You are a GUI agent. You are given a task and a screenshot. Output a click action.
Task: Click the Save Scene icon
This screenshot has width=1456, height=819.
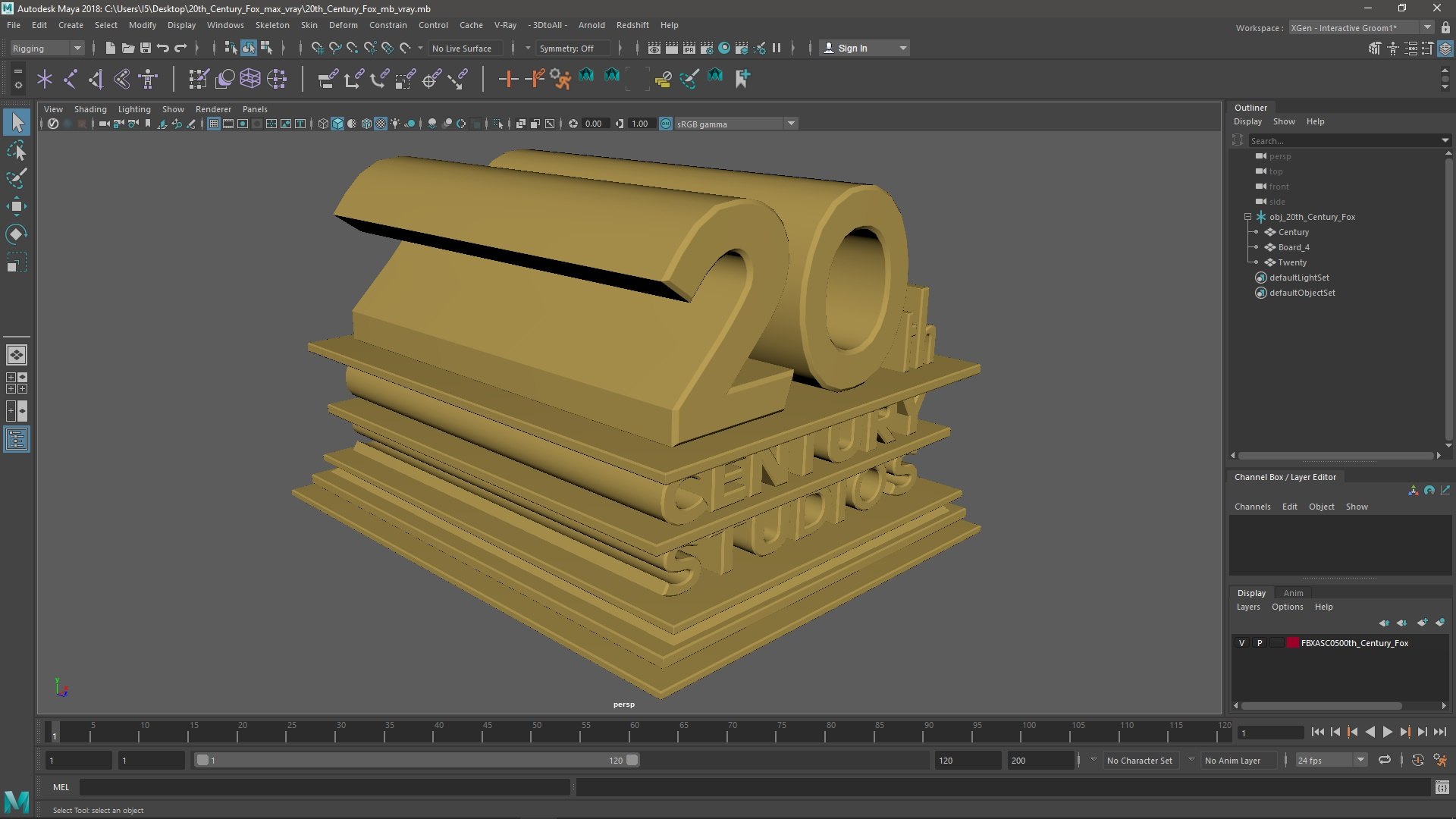tap(146, 48)
